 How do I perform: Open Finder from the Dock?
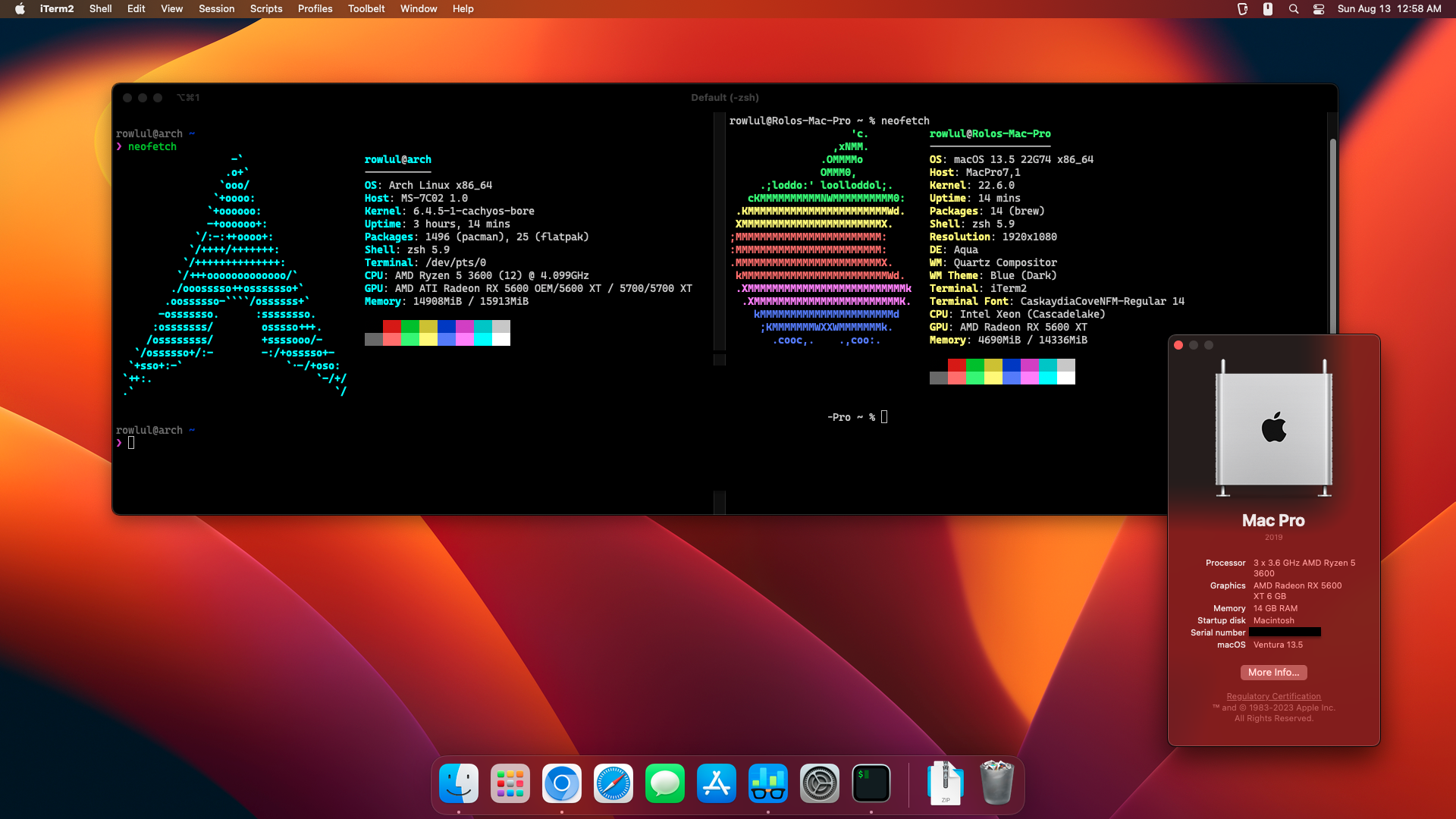tap(459, 783)
